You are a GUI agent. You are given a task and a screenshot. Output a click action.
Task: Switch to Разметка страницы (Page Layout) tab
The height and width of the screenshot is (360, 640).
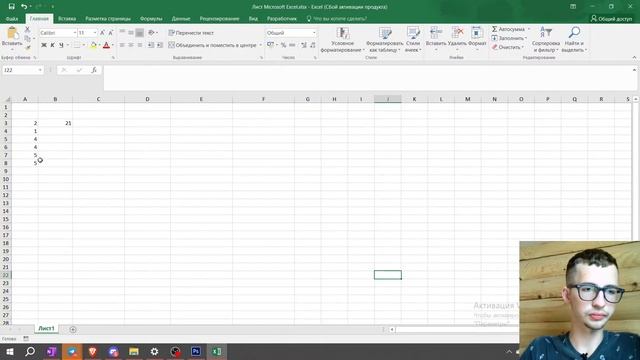[108, 19]
